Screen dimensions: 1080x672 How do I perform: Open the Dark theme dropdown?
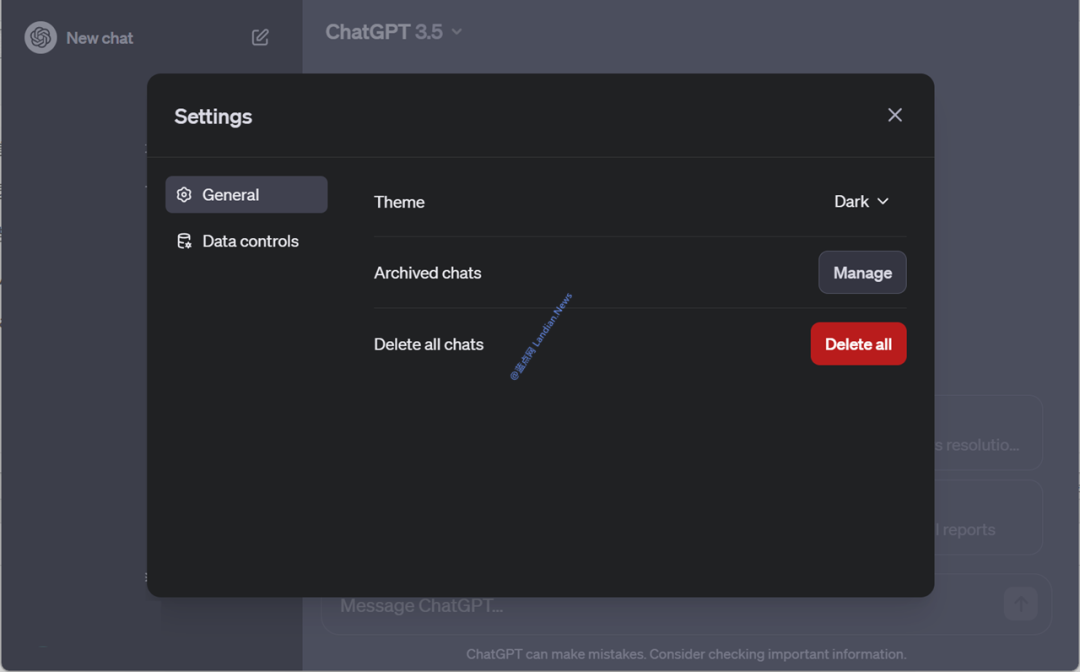pyautogui.click(x=861, y=201)
